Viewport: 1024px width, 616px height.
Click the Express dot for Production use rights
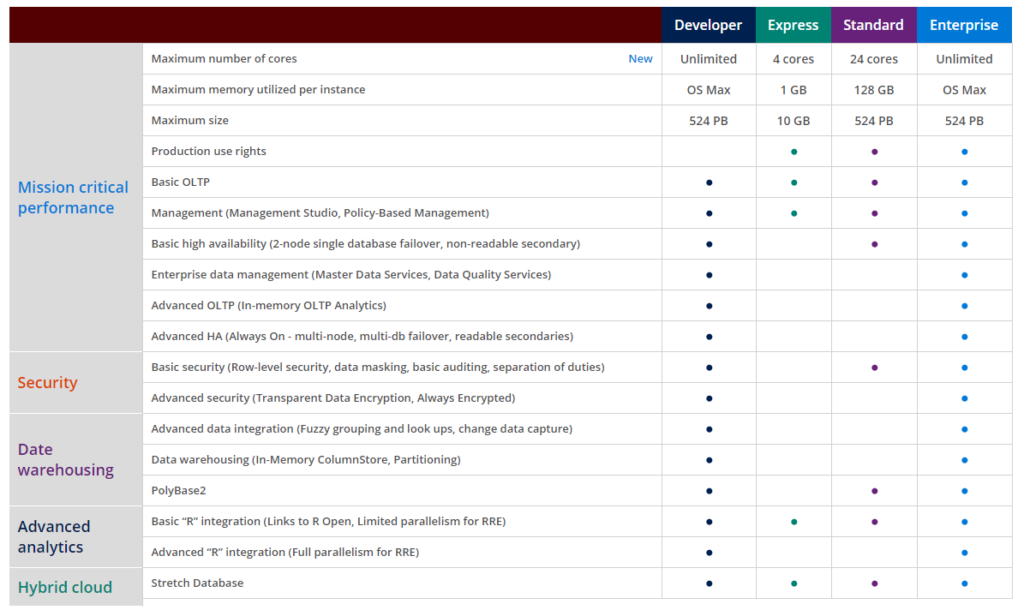793,151
